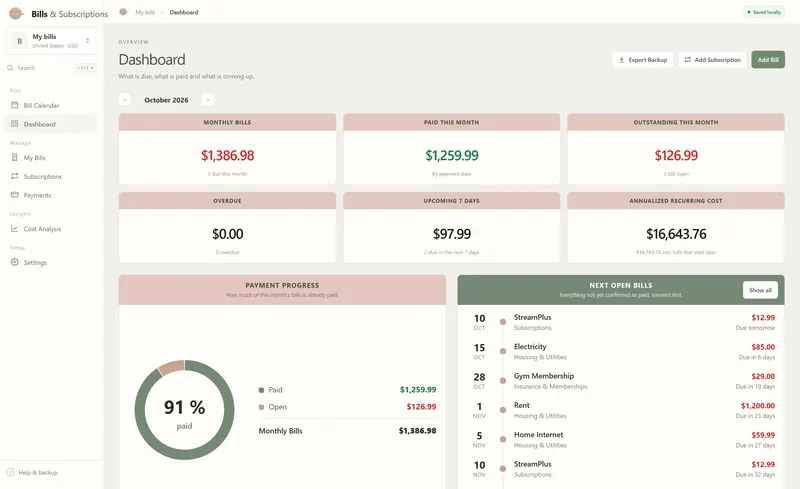
Task: Click the Bill Calendar icon
Action: [x=14, y=105]
